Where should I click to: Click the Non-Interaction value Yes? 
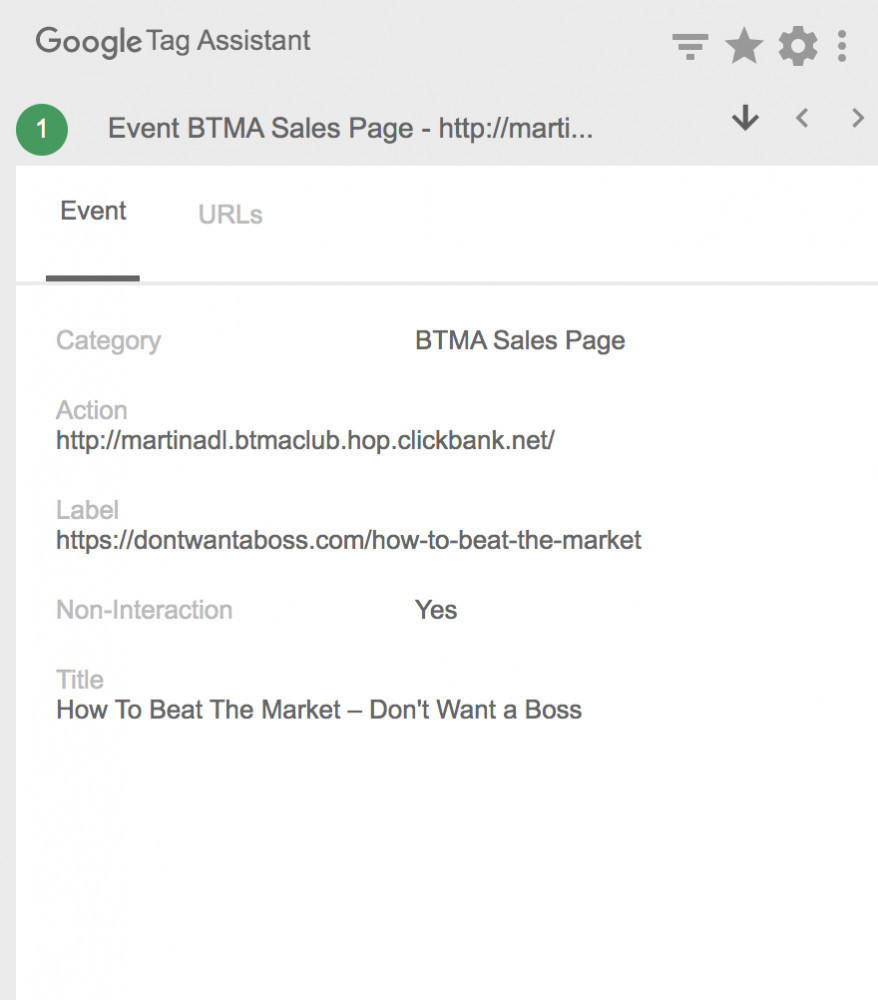click(x=435, y=610)
